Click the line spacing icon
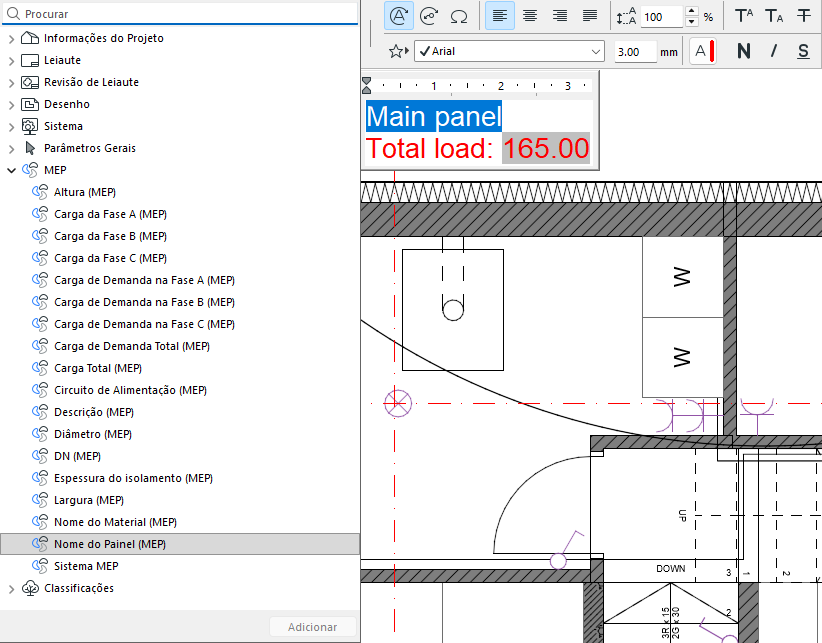The image size is (822, 643). pos(626,16)
